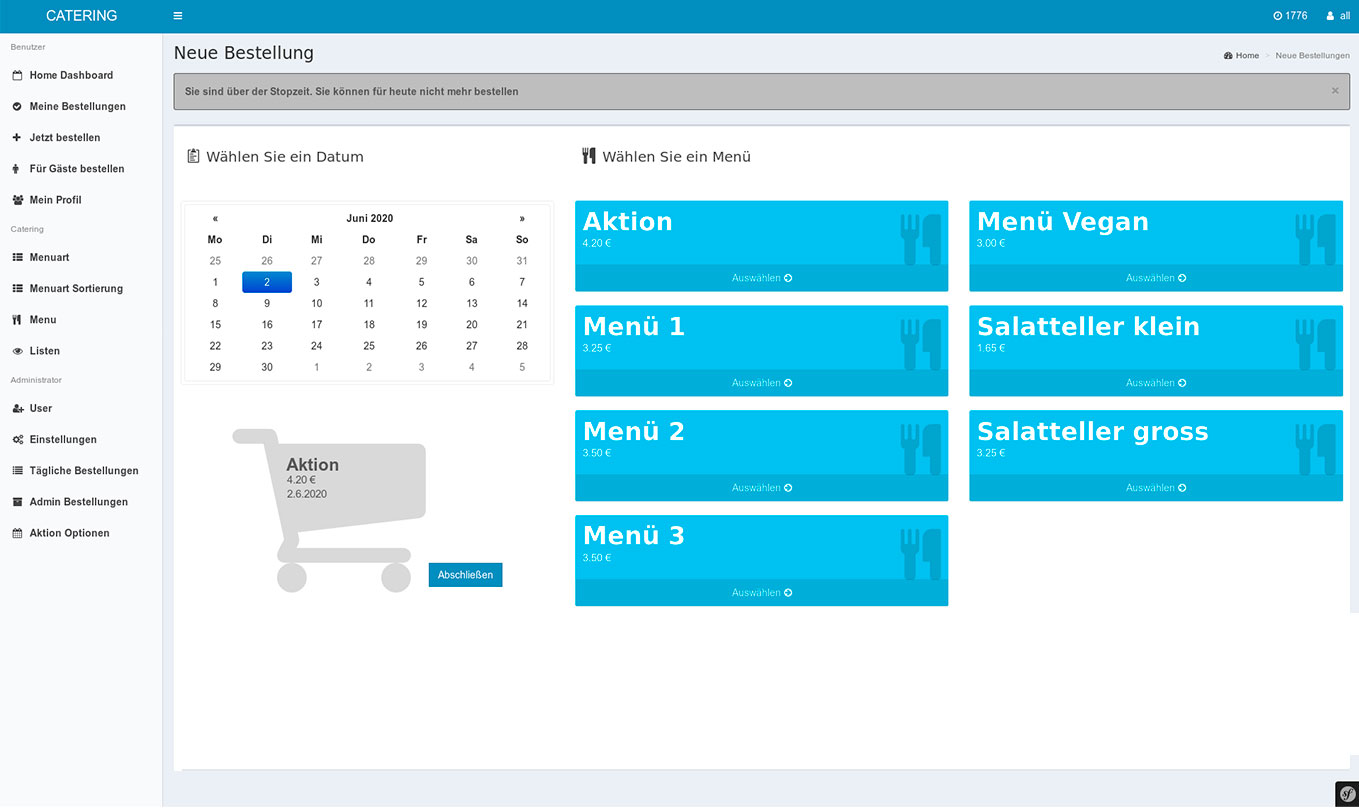Dismiss the Stopzeit warning alert

[x=1334, y=91]
